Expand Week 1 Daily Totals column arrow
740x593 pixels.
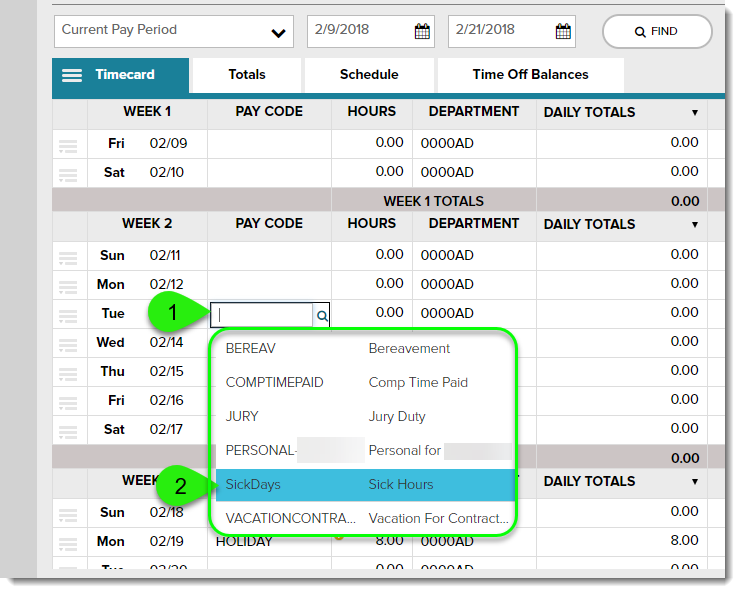(694, 113)
